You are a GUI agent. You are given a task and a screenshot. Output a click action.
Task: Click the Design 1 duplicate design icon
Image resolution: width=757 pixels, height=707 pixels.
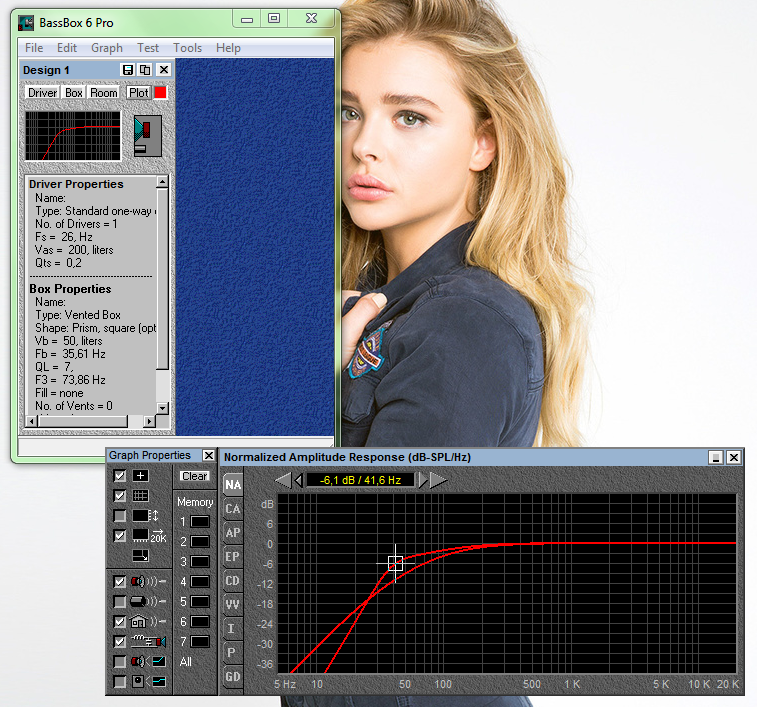click(x=145, y=70)
